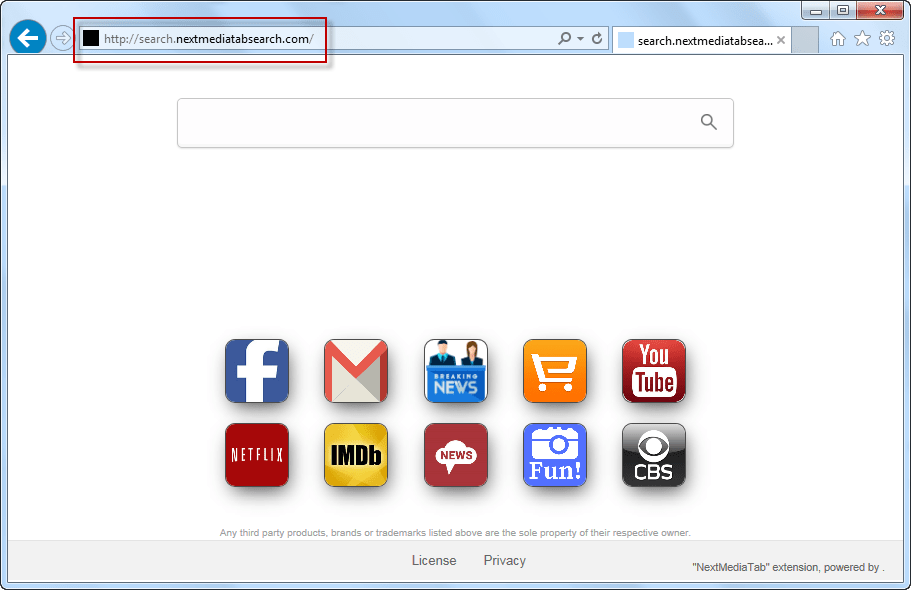The width and height of the screenshot is (911, 590).
Task: Click the address bar search magnifier icon
Action: click(564, 38)
